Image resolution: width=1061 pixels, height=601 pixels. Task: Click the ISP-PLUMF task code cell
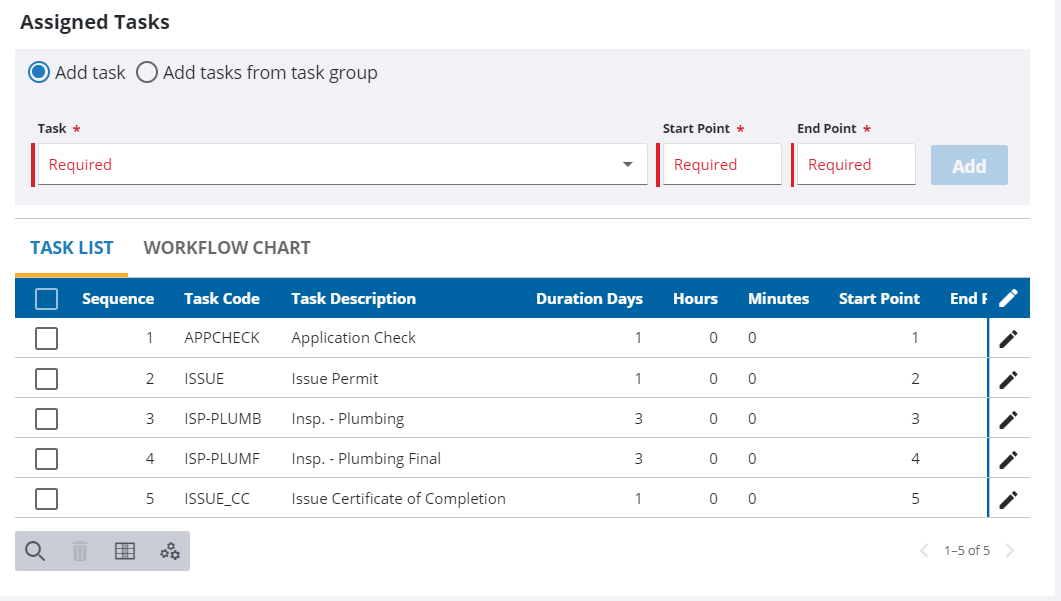222,459
